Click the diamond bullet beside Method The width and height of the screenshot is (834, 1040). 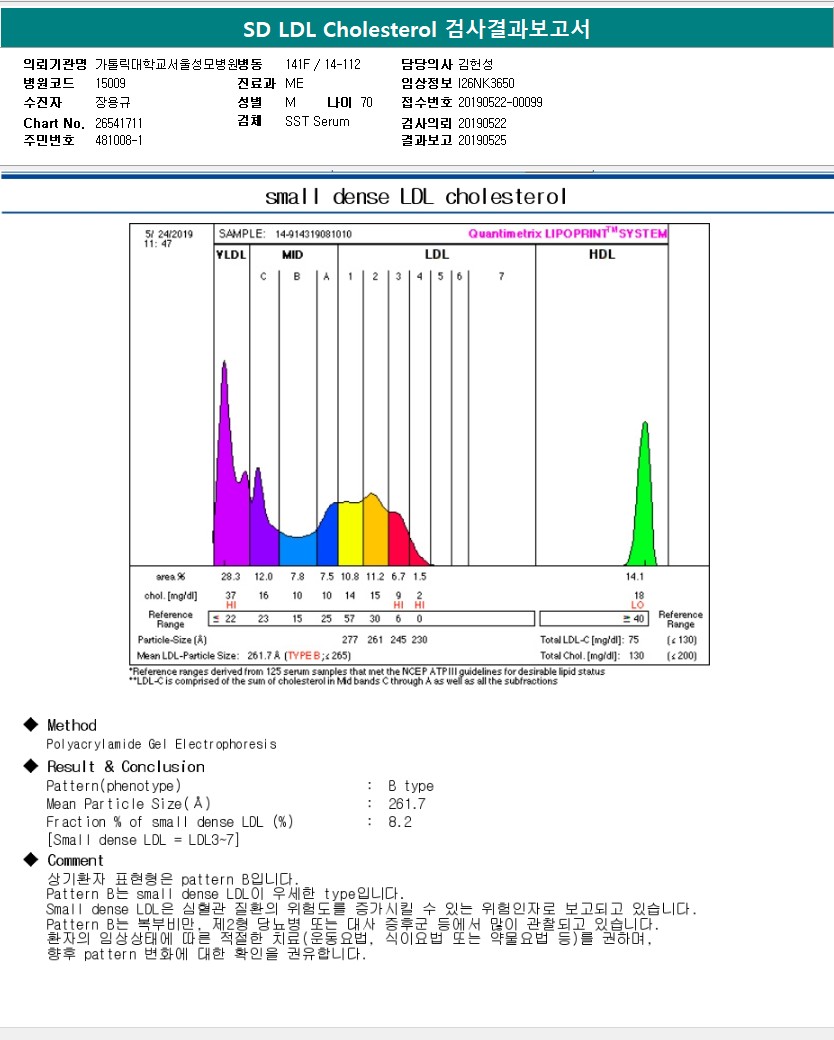tap(30, 725)
